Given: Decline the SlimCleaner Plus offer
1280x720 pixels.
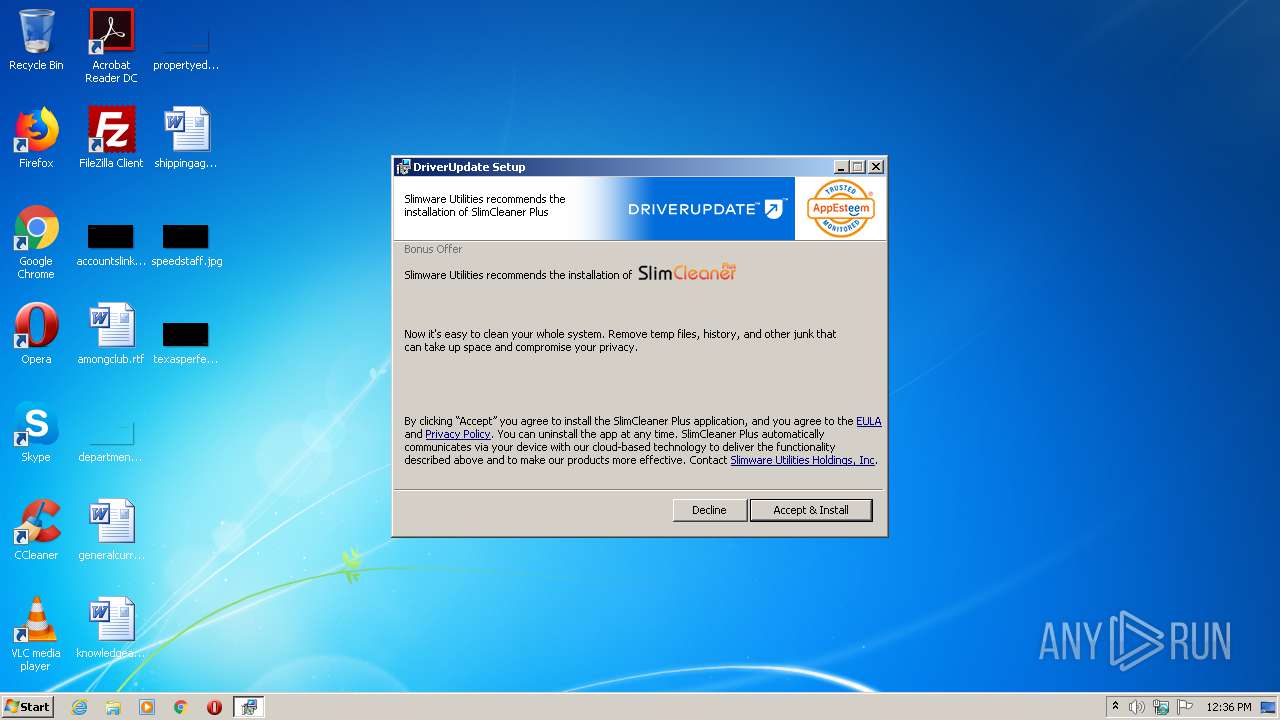Looking at the screenshot, I should pyautogui.click(x=709, y=510).
